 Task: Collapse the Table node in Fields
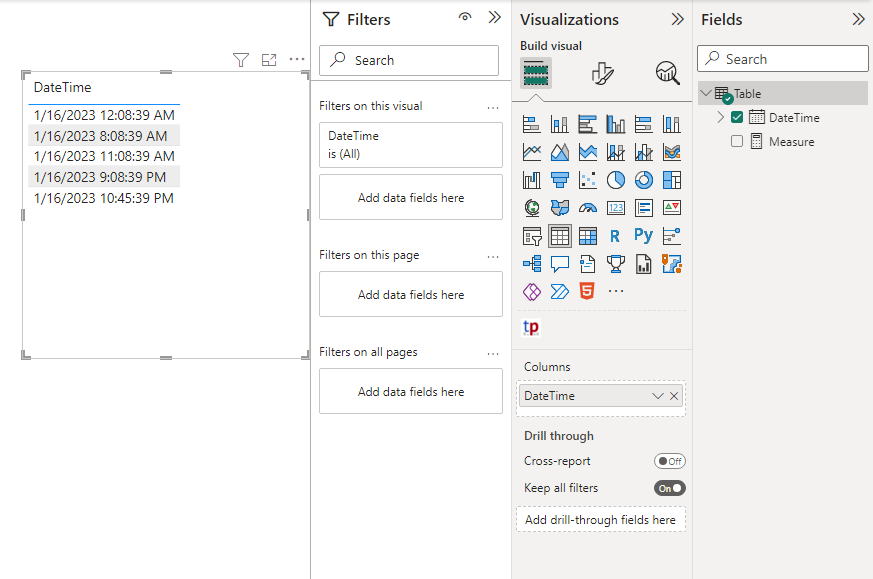706,93
